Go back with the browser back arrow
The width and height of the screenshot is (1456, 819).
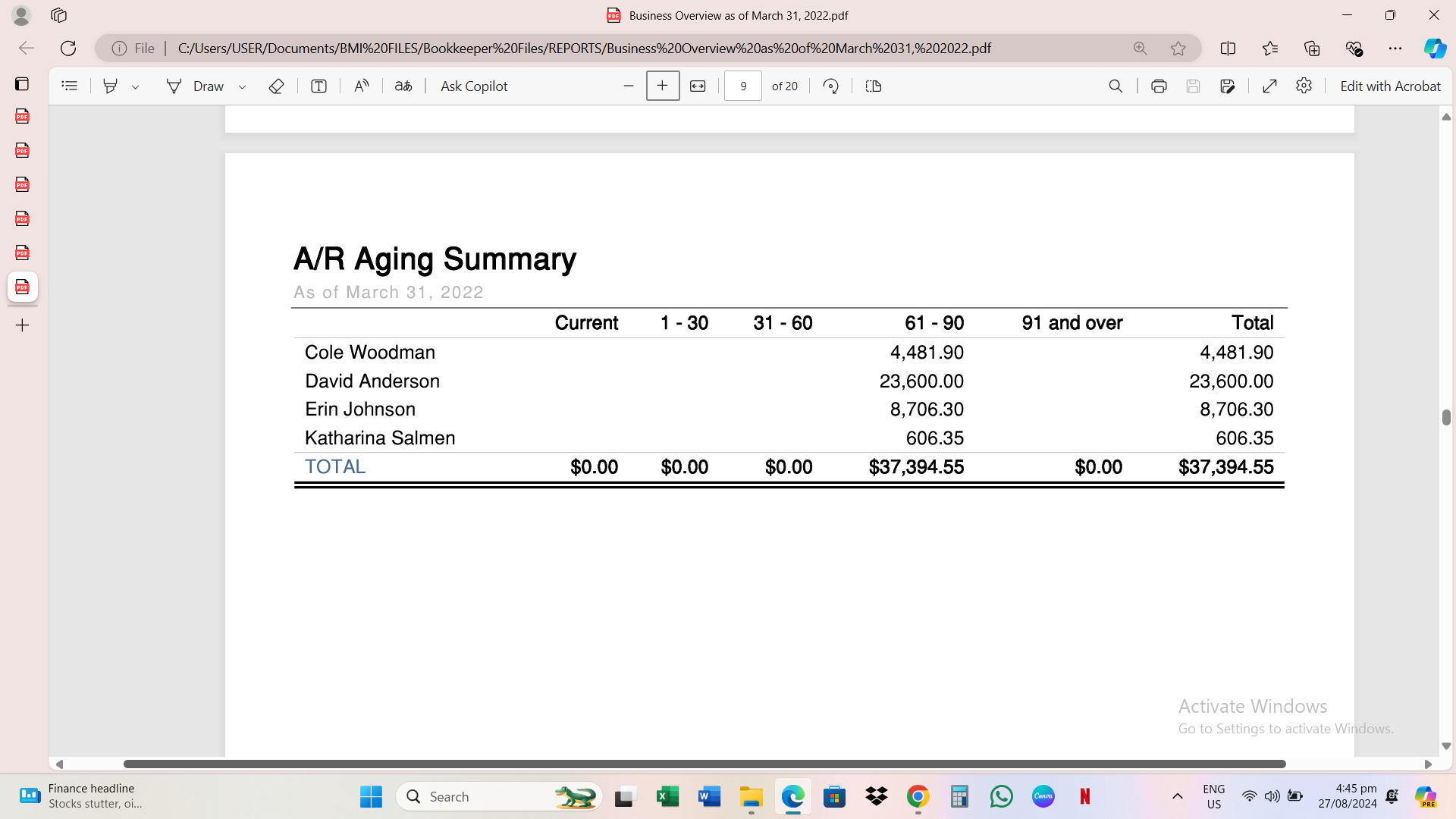[27, 49]
